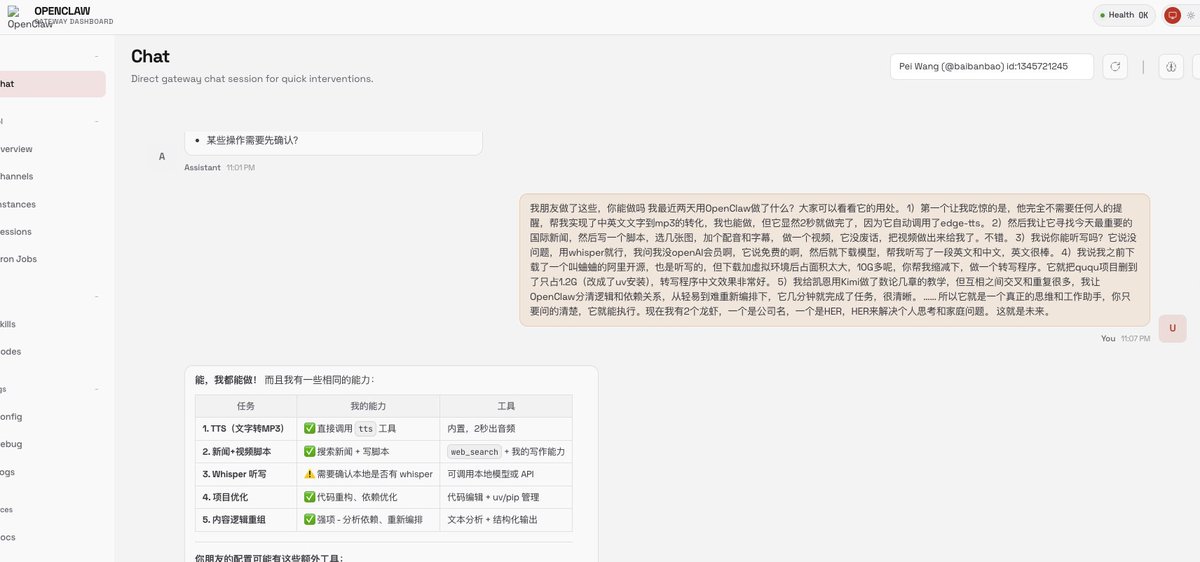
Task: Click '代码重构、依赖优化' table cell
Action: [x=368, y=497]
